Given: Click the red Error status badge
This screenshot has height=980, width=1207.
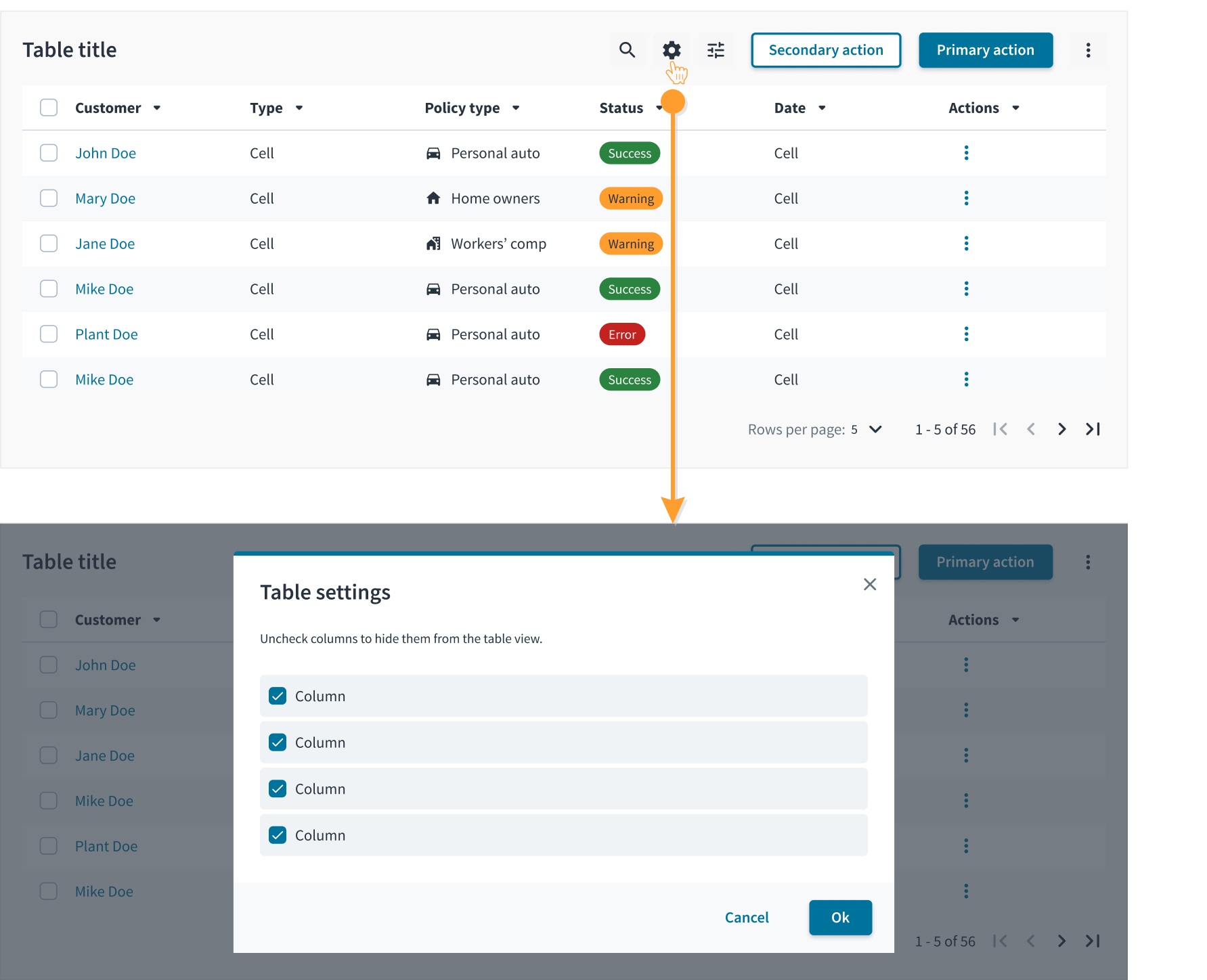Looking at the screenshot, I should (622, 334).
